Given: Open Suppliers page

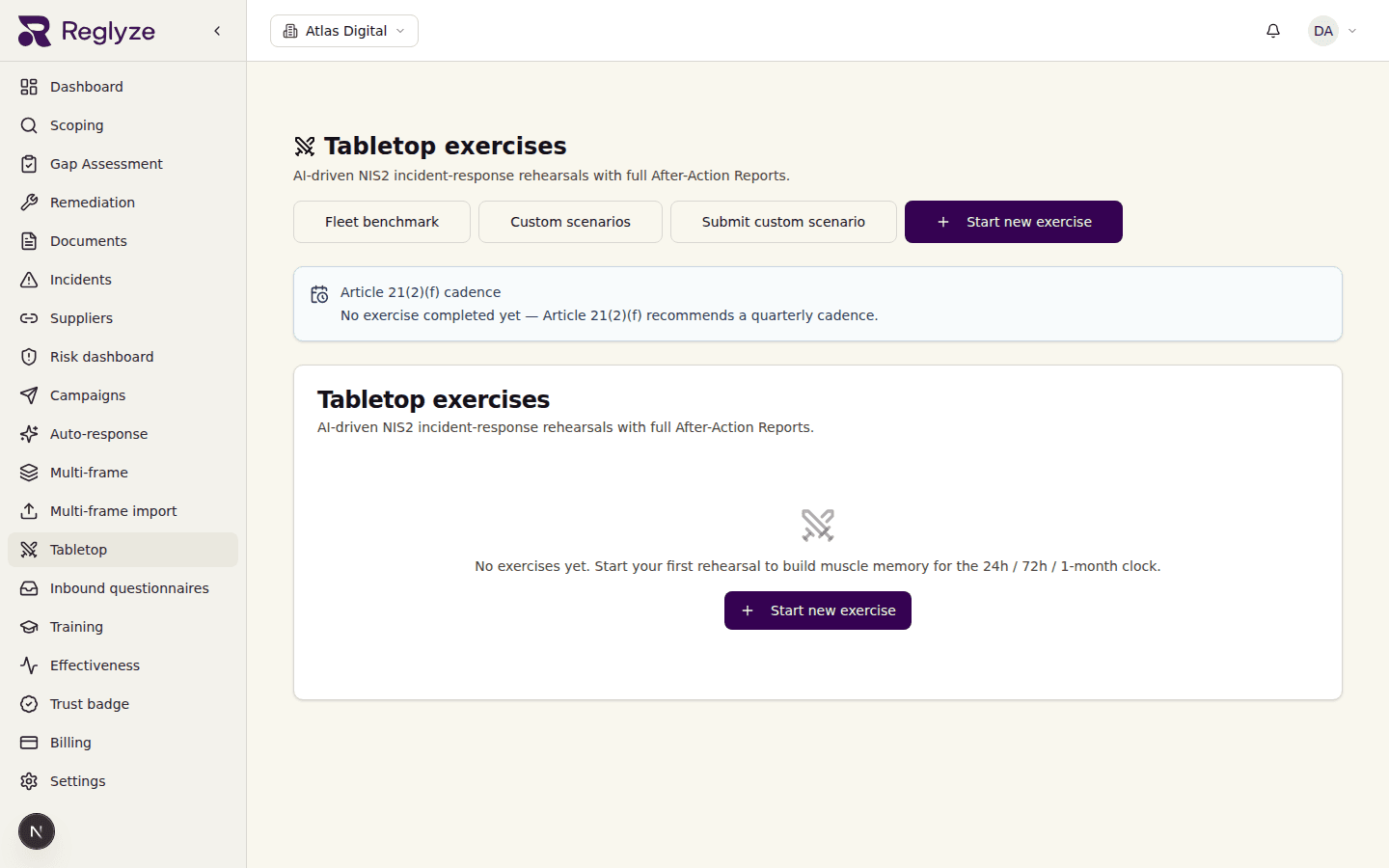Looking at the screenshot, I should click(x=123, y=318).
